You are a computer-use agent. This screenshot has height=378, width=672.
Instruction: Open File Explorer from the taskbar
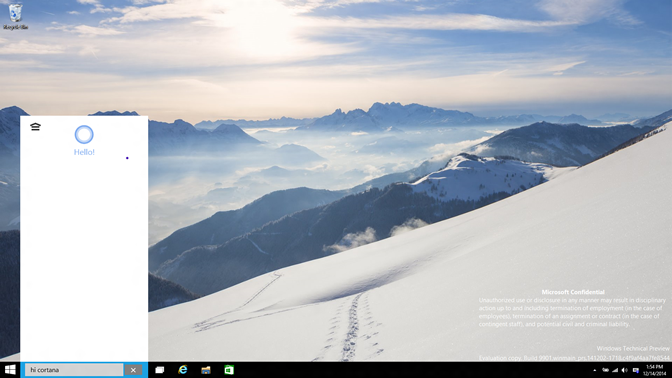point(206,370)
